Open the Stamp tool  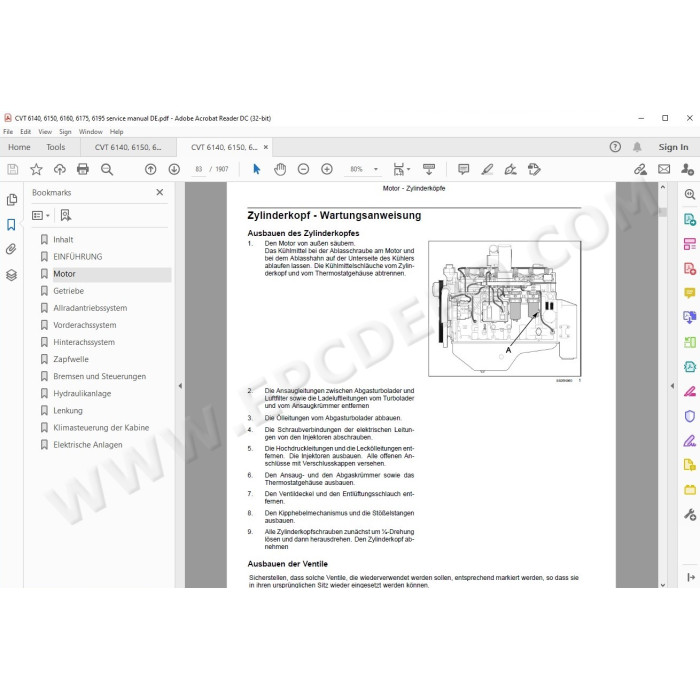tap(534, 169)
